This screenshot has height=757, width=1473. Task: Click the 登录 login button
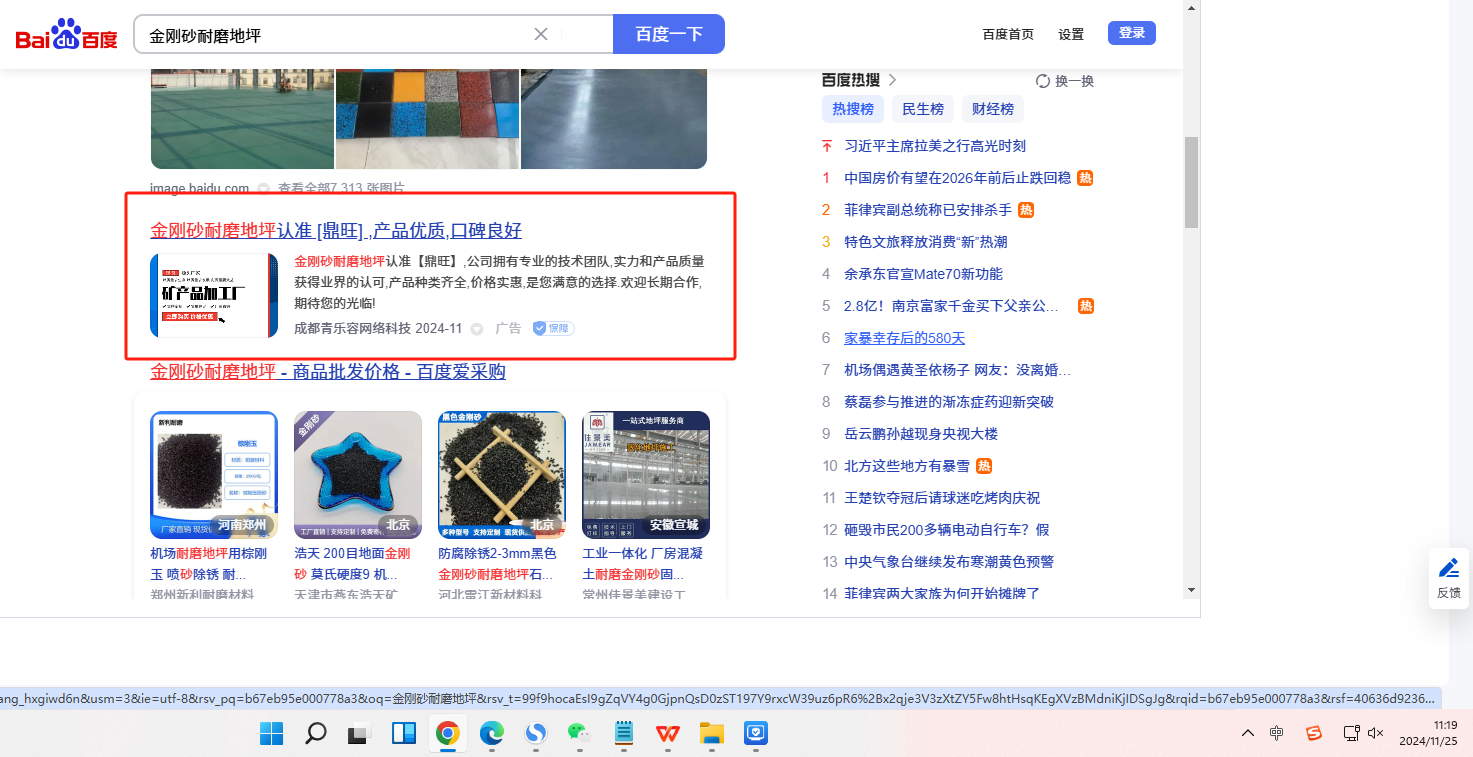point(1131,33)
